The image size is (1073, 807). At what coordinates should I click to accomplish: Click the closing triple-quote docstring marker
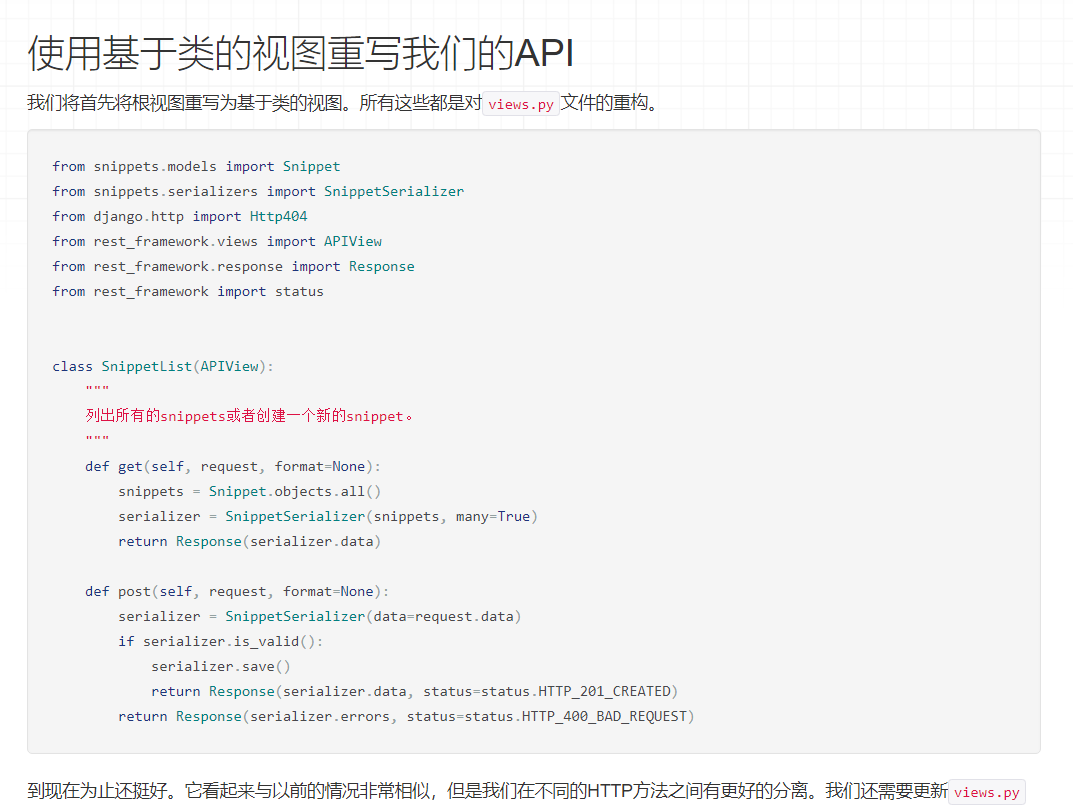tap(97, 439)
